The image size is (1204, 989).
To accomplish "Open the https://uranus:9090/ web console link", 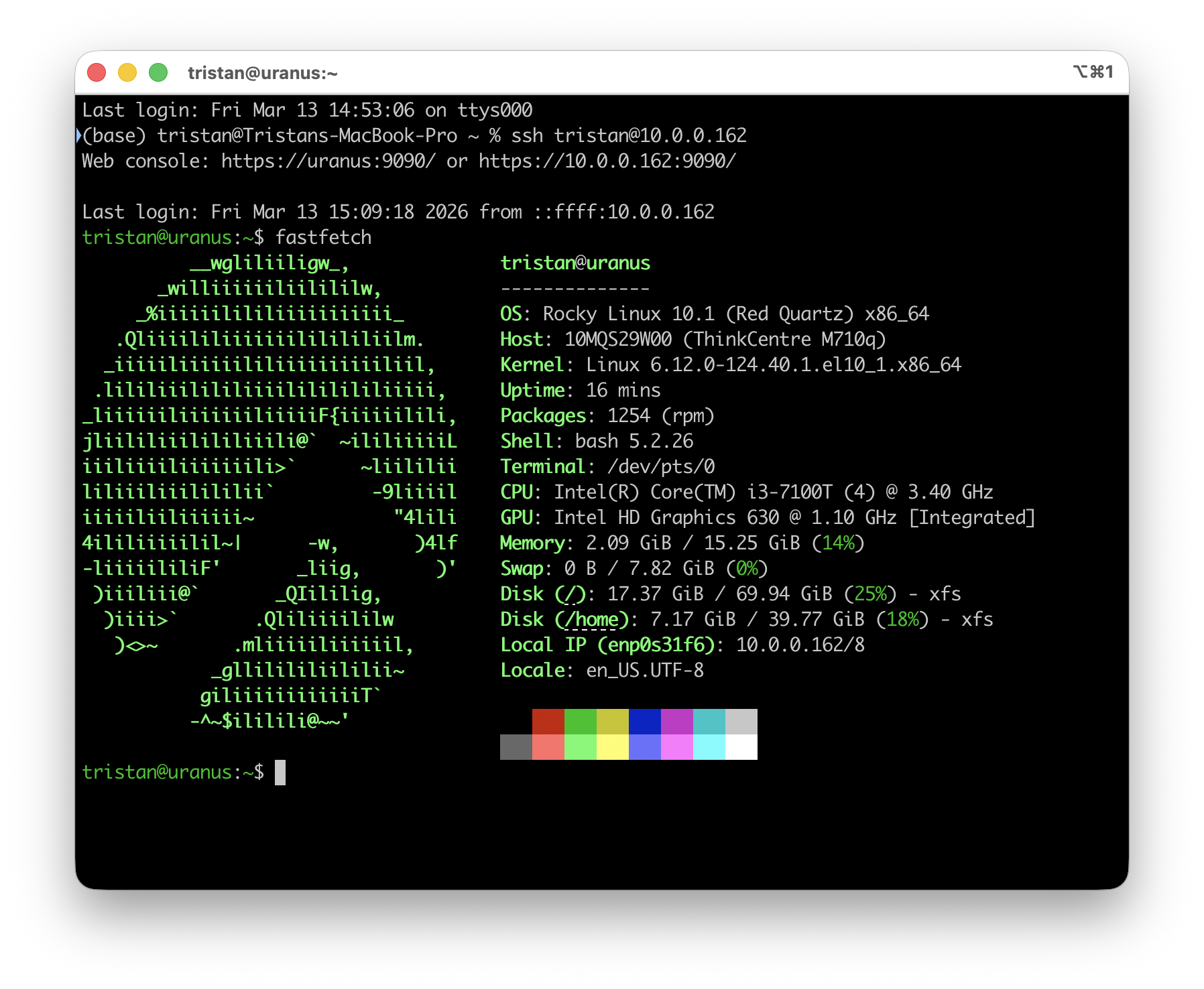I will 327,161.
